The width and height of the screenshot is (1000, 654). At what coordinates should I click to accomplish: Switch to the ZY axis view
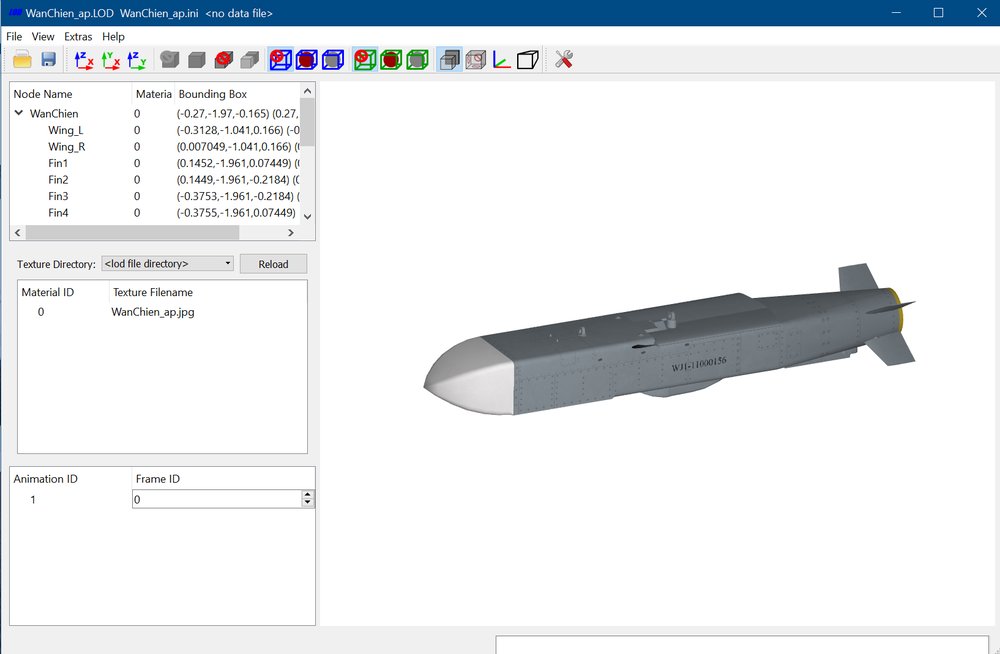tap(136, 60)
